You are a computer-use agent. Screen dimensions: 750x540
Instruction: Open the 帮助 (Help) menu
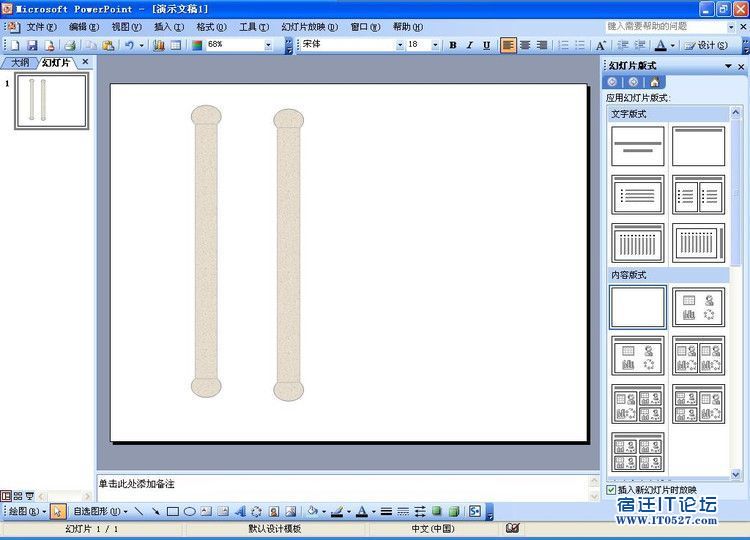pos(408,27)
